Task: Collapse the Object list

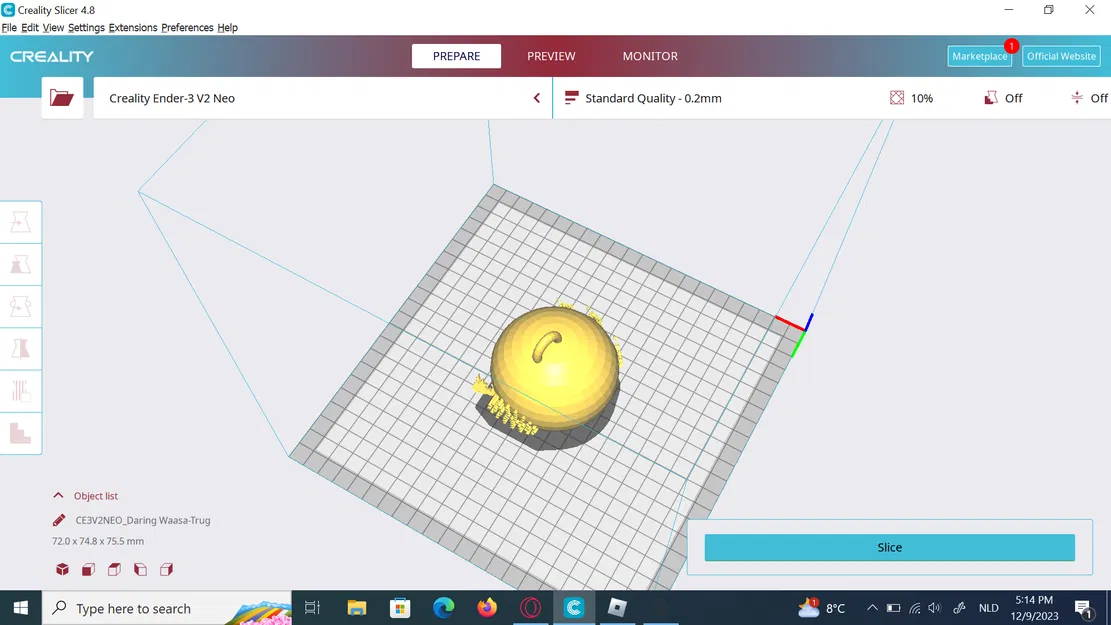Action: [58, 495]
